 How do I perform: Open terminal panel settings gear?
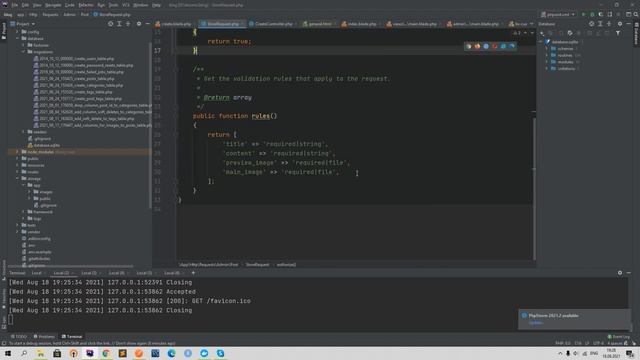pos(620,273)
